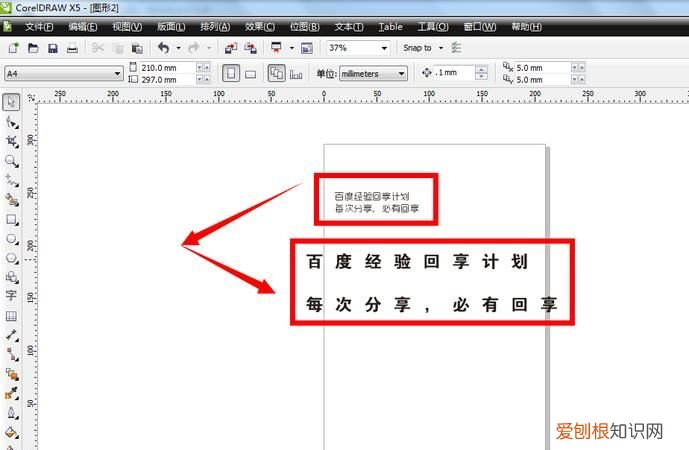Save the document

[53, 48]
